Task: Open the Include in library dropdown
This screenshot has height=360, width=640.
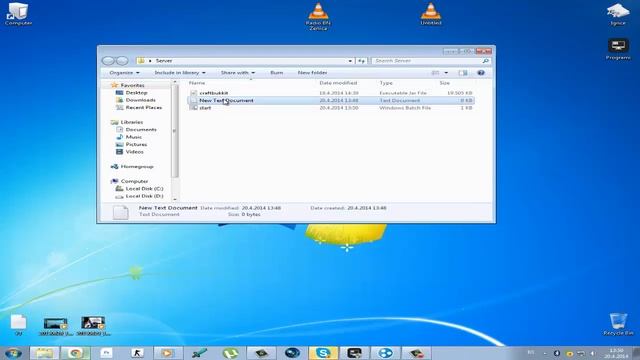Action: coord(180,73)
